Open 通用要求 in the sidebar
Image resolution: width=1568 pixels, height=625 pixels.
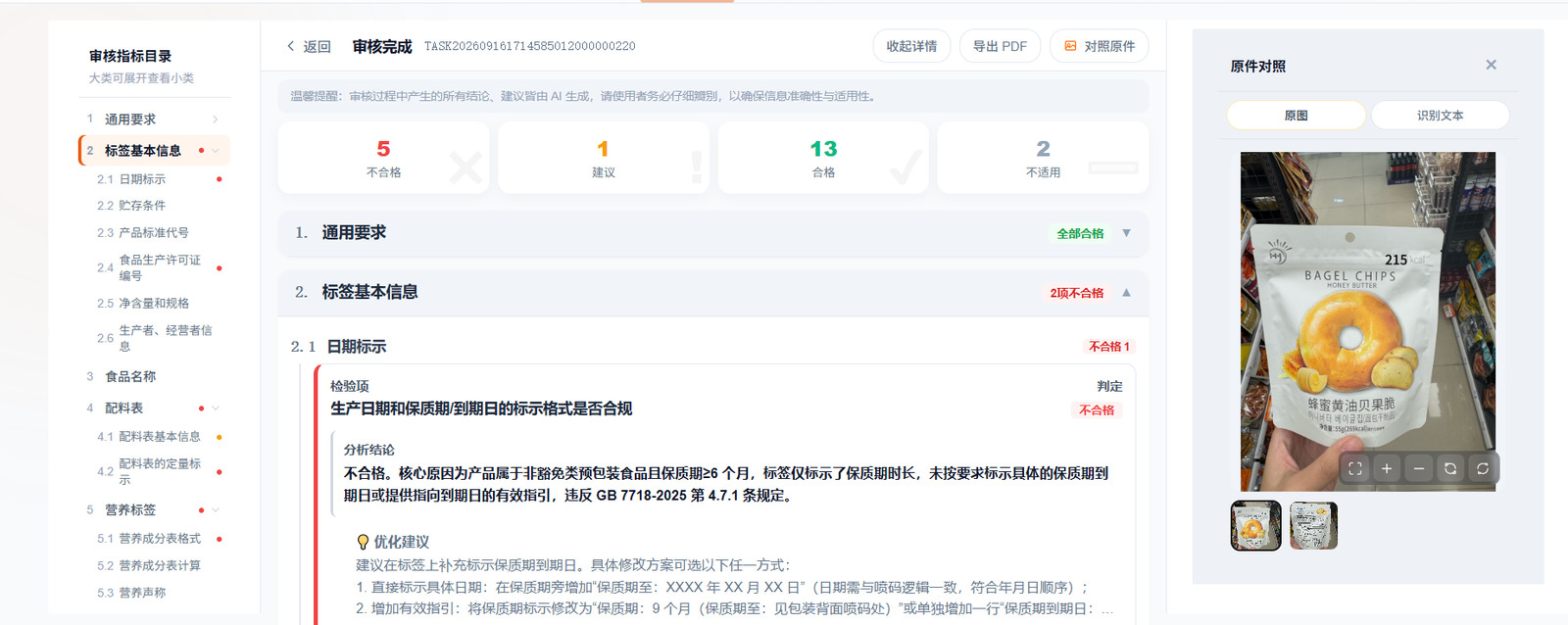pyautogui.click(x=155, y=120)
